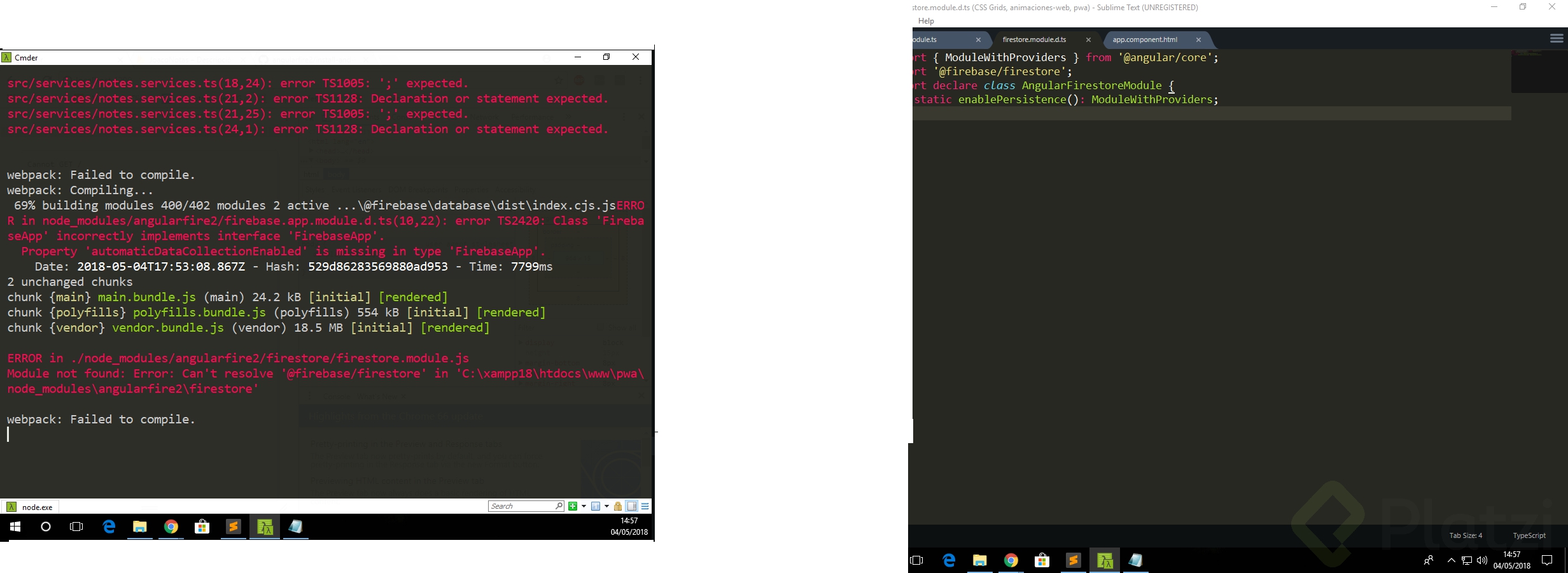Toggle the split panes icon in Cmder
Screen dimensions: 1568x573
[631, 506]
